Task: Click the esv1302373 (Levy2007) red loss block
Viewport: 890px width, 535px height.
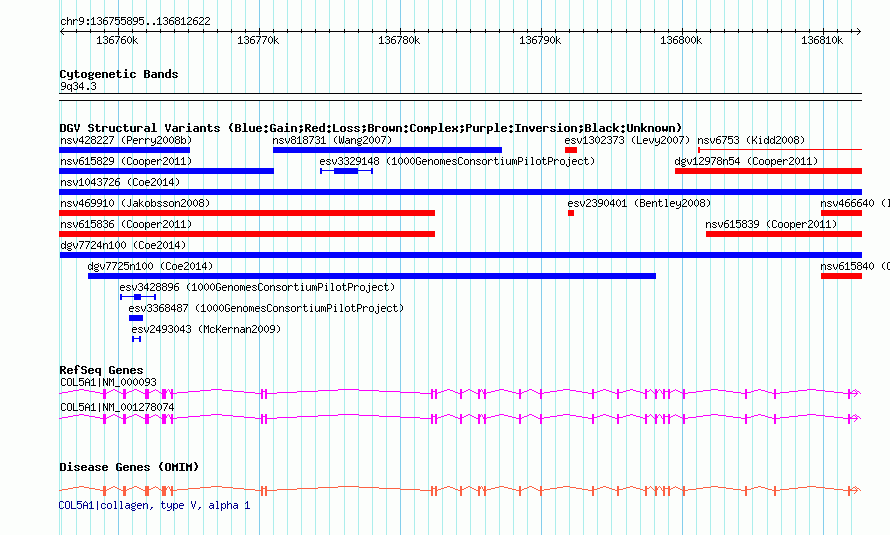Action: coord(571,150)
